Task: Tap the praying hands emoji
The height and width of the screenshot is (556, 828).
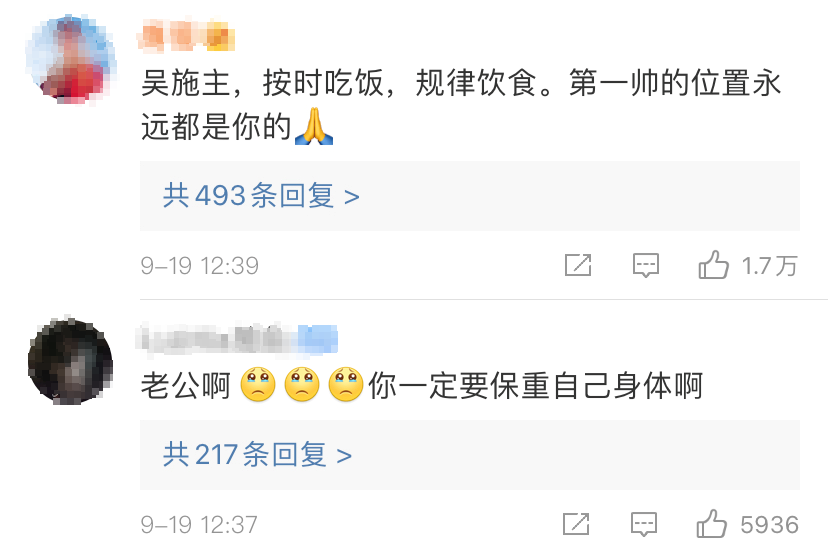Action: click(314, 126)
